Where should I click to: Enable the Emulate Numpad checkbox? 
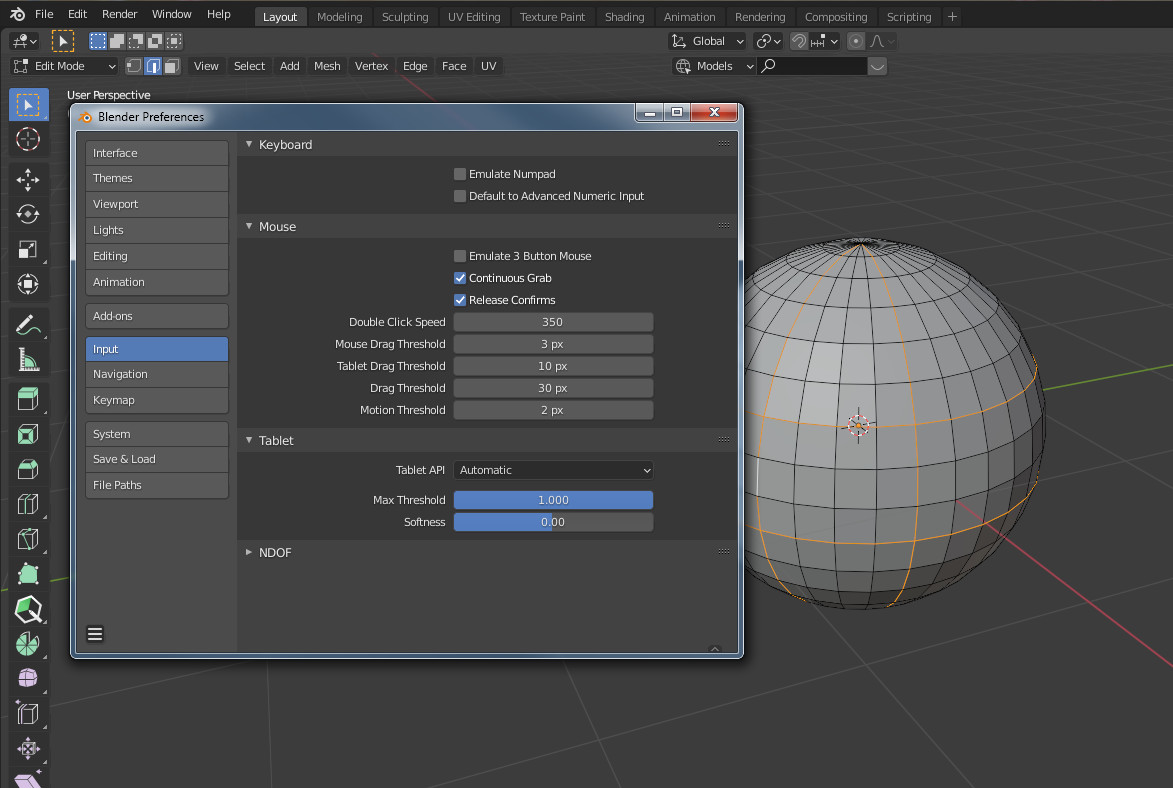(460, 174)
